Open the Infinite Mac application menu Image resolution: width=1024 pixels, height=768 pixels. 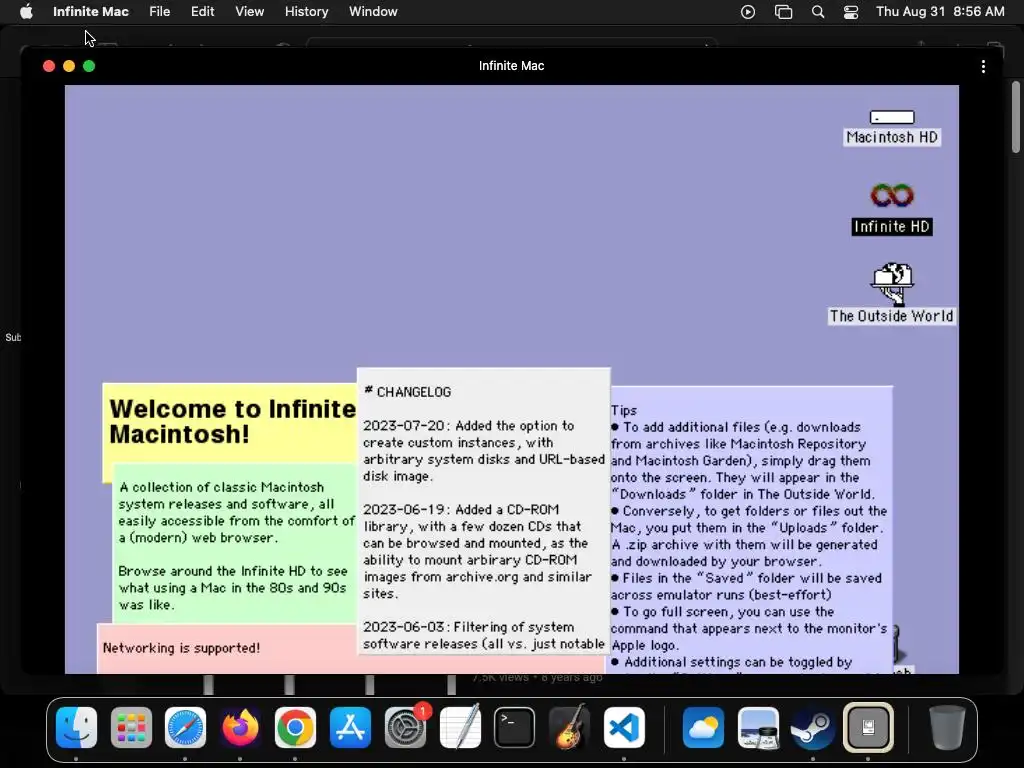pyautogui.click(x=91, y=11)
